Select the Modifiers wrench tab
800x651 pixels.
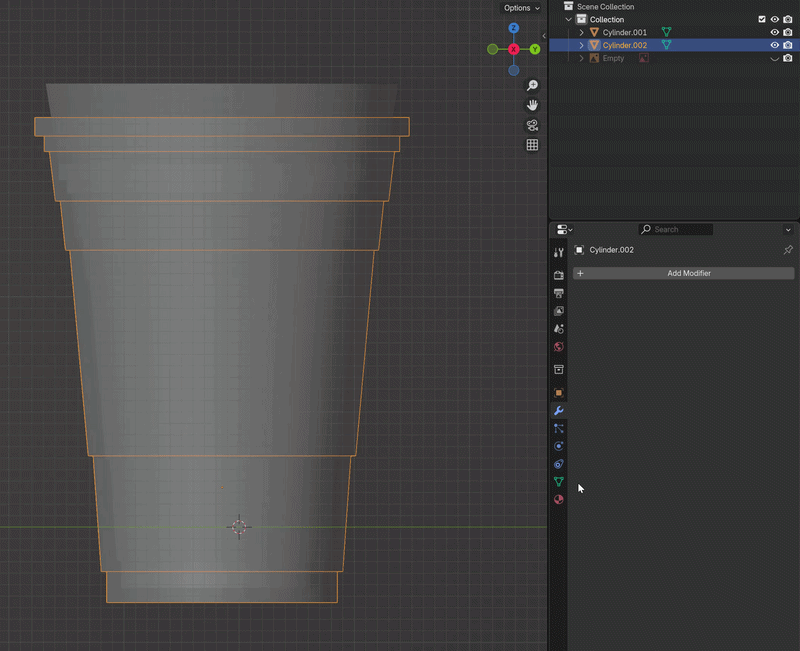pos(559,411)
